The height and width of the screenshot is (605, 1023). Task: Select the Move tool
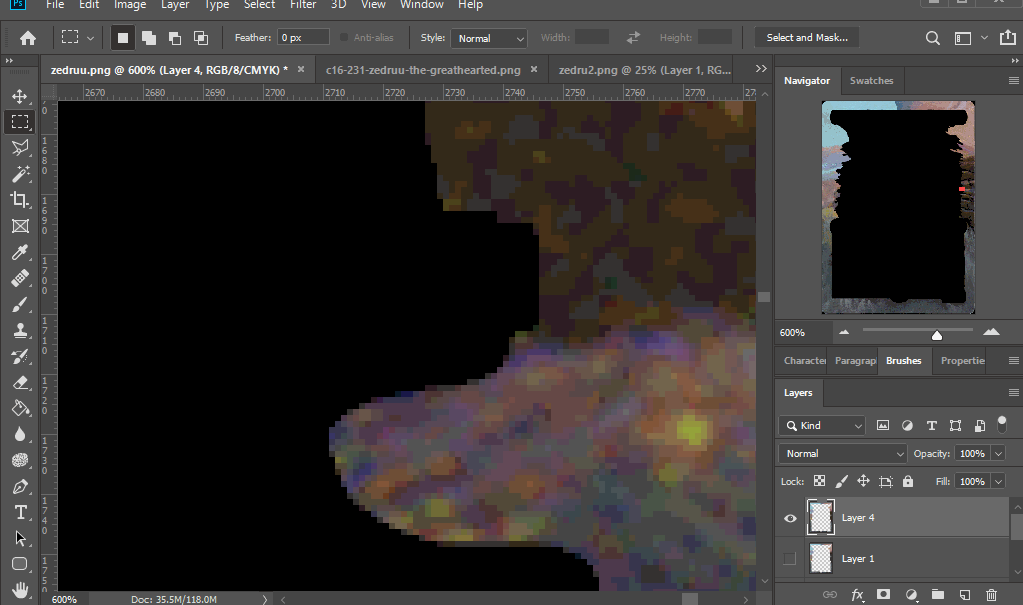tap(20, 97)
